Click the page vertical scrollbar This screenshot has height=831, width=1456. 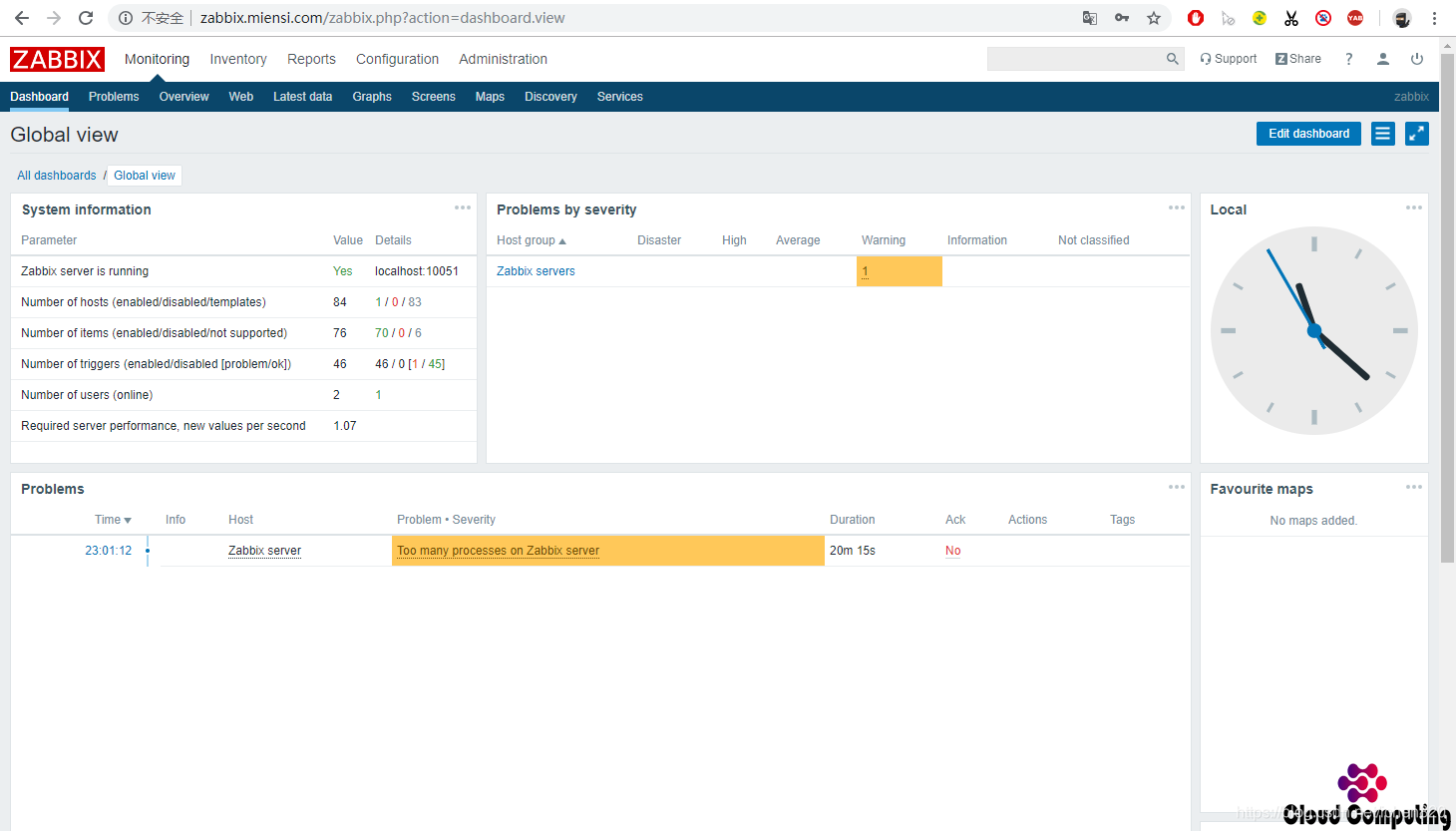(x=1448, y=307)
